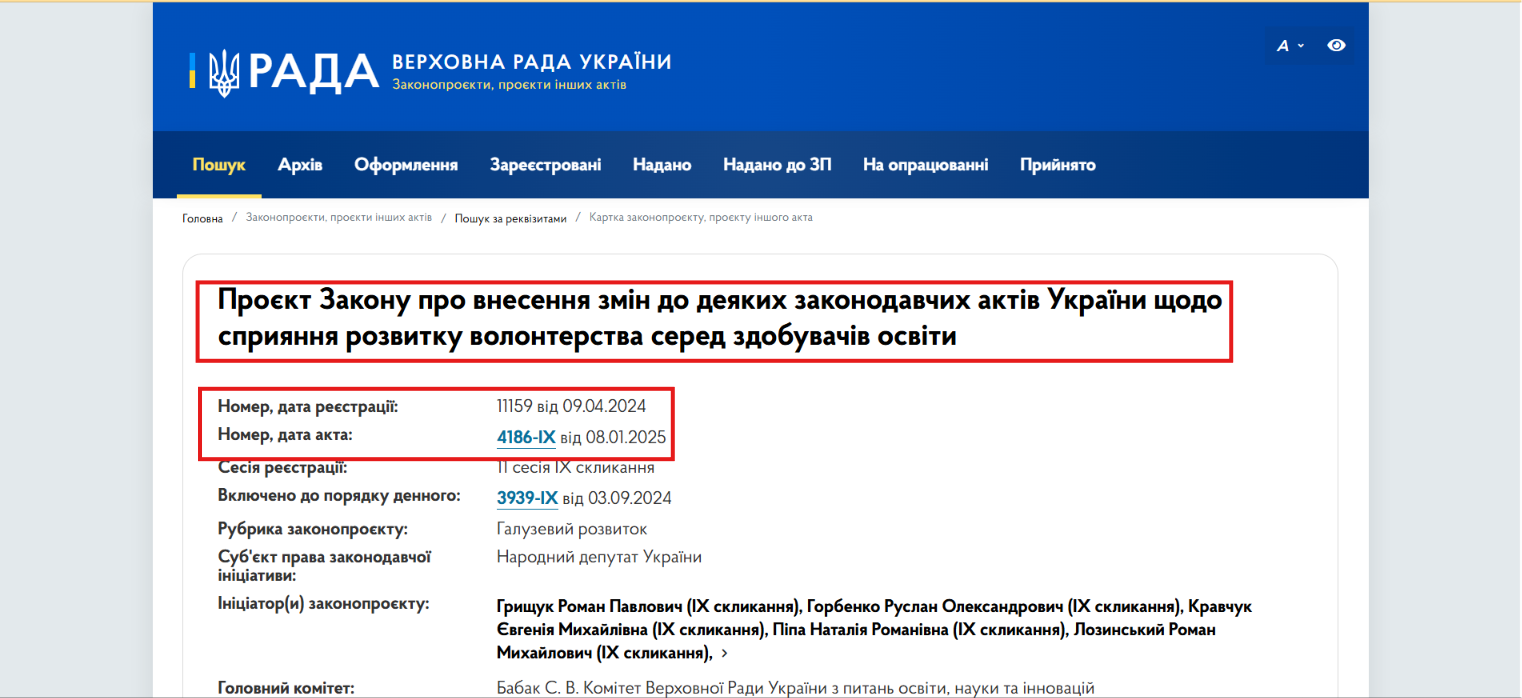This screenshot has height=698, width=1522.
Task: Click initiator Лозинський Роман Михайлович
Action: point(856,642)
